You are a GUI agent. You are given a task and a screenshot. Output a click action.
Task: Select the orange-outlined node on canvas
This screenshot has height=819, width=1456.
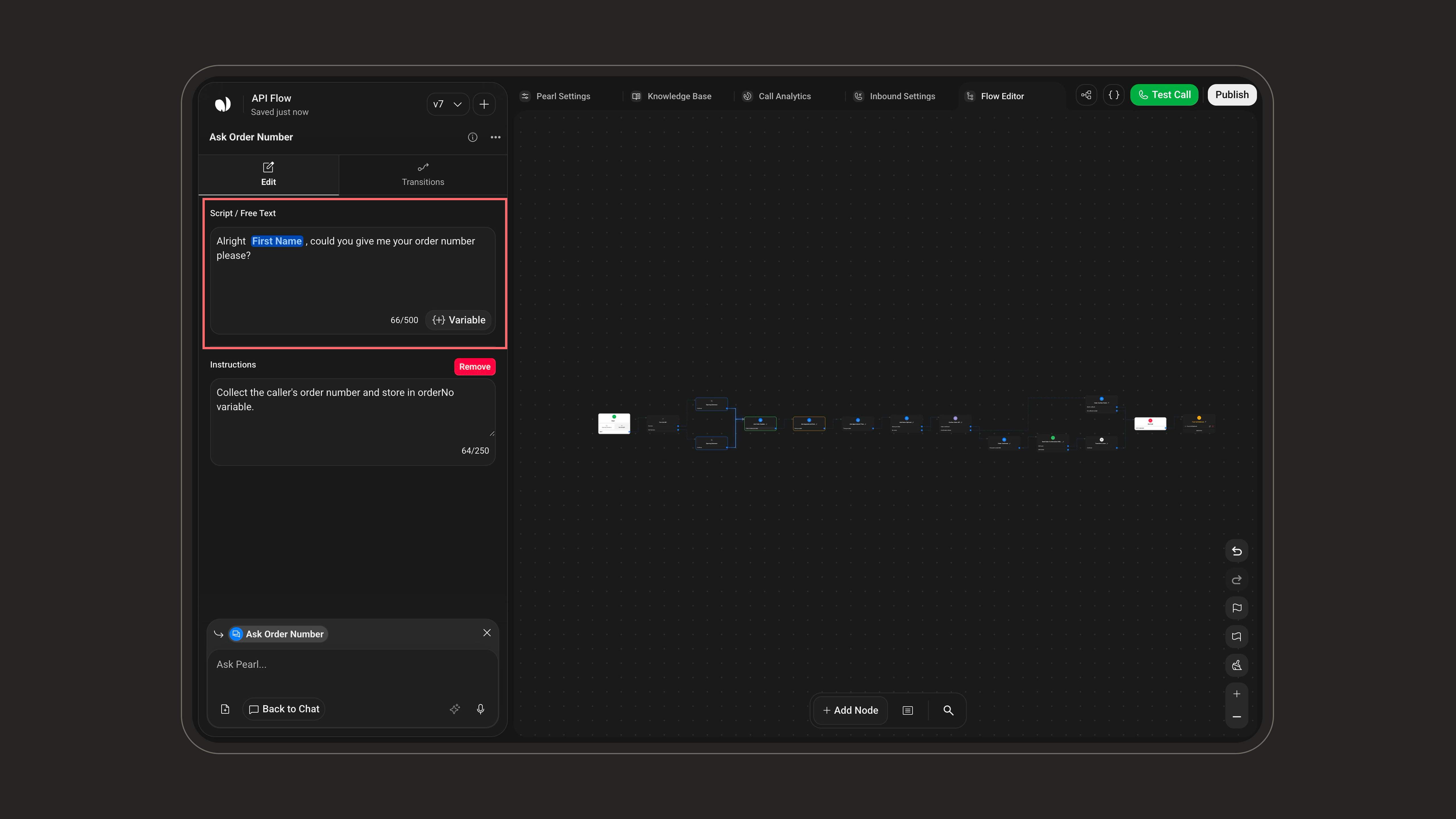(809, 424)
